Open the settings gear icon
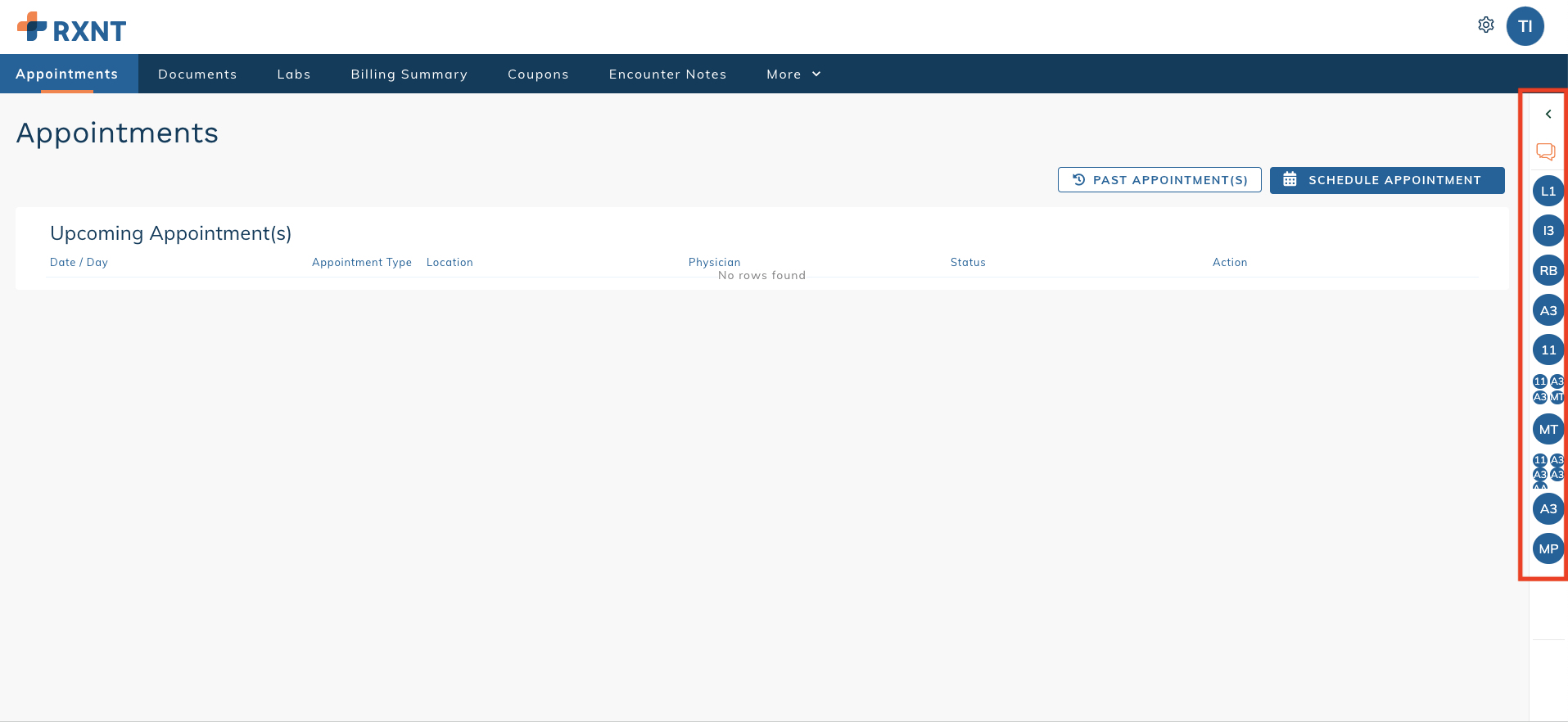This screenshot has height=722, width=1568. click(x=1485, y=25)
